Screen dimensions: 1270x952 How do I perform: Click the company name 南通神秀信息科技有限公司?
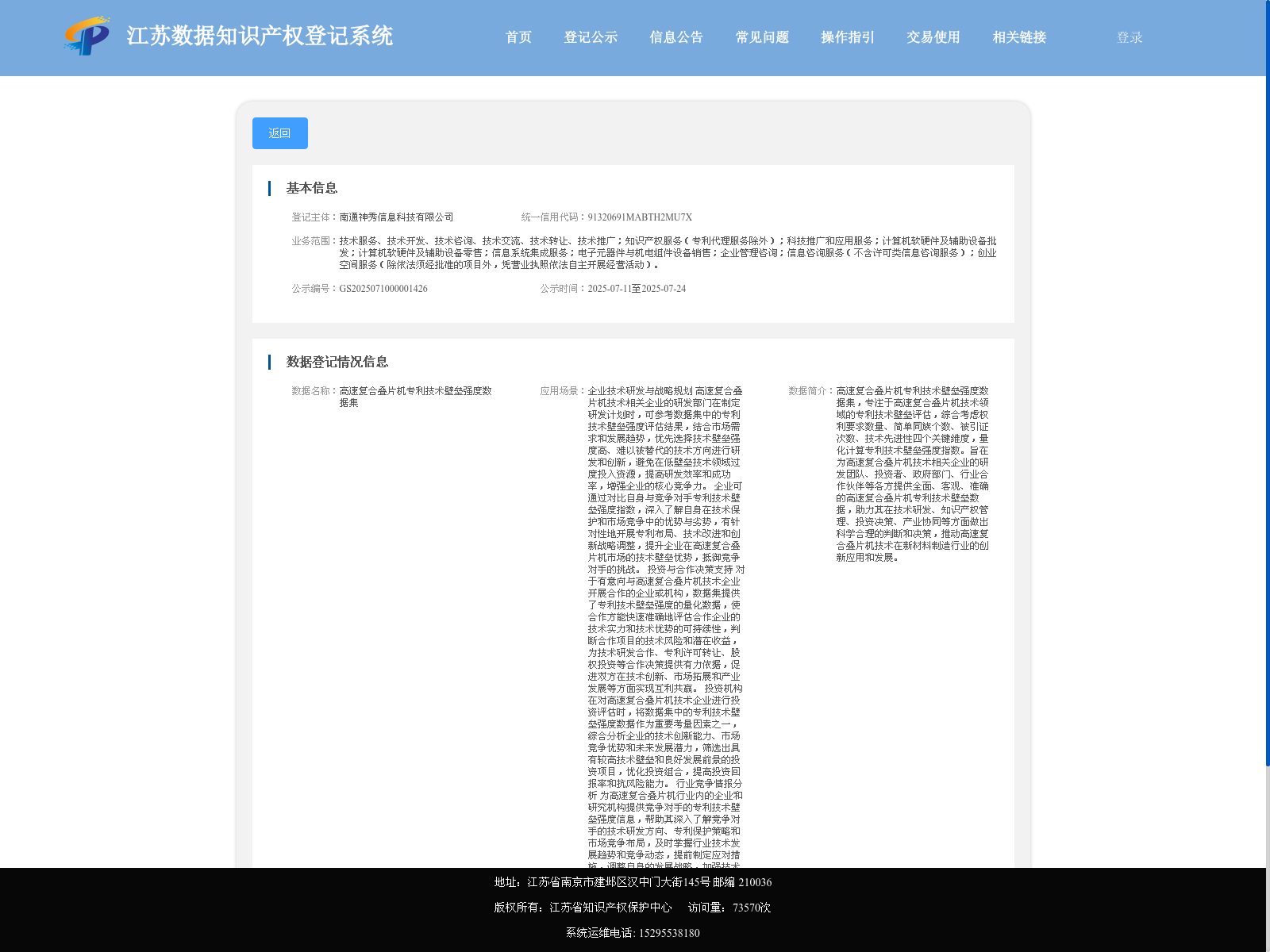tap(396, 217)
